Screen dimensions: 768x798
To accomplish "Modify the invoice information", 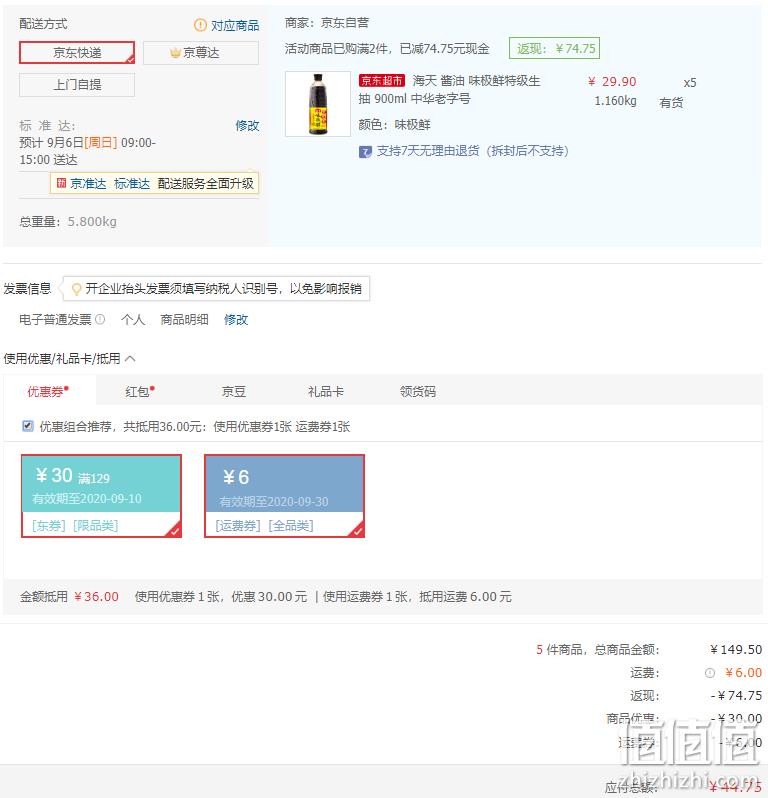I will 236,320.
